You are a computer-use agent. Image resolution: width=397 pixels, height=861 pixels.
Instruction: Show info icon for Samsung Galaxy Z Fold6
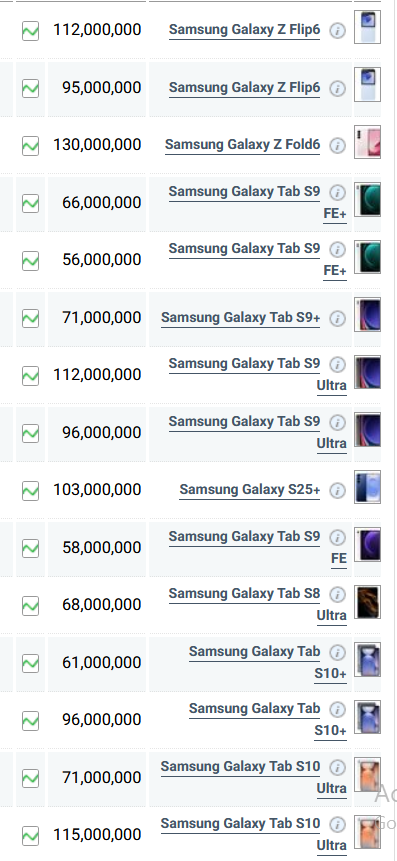pos(338,146)
